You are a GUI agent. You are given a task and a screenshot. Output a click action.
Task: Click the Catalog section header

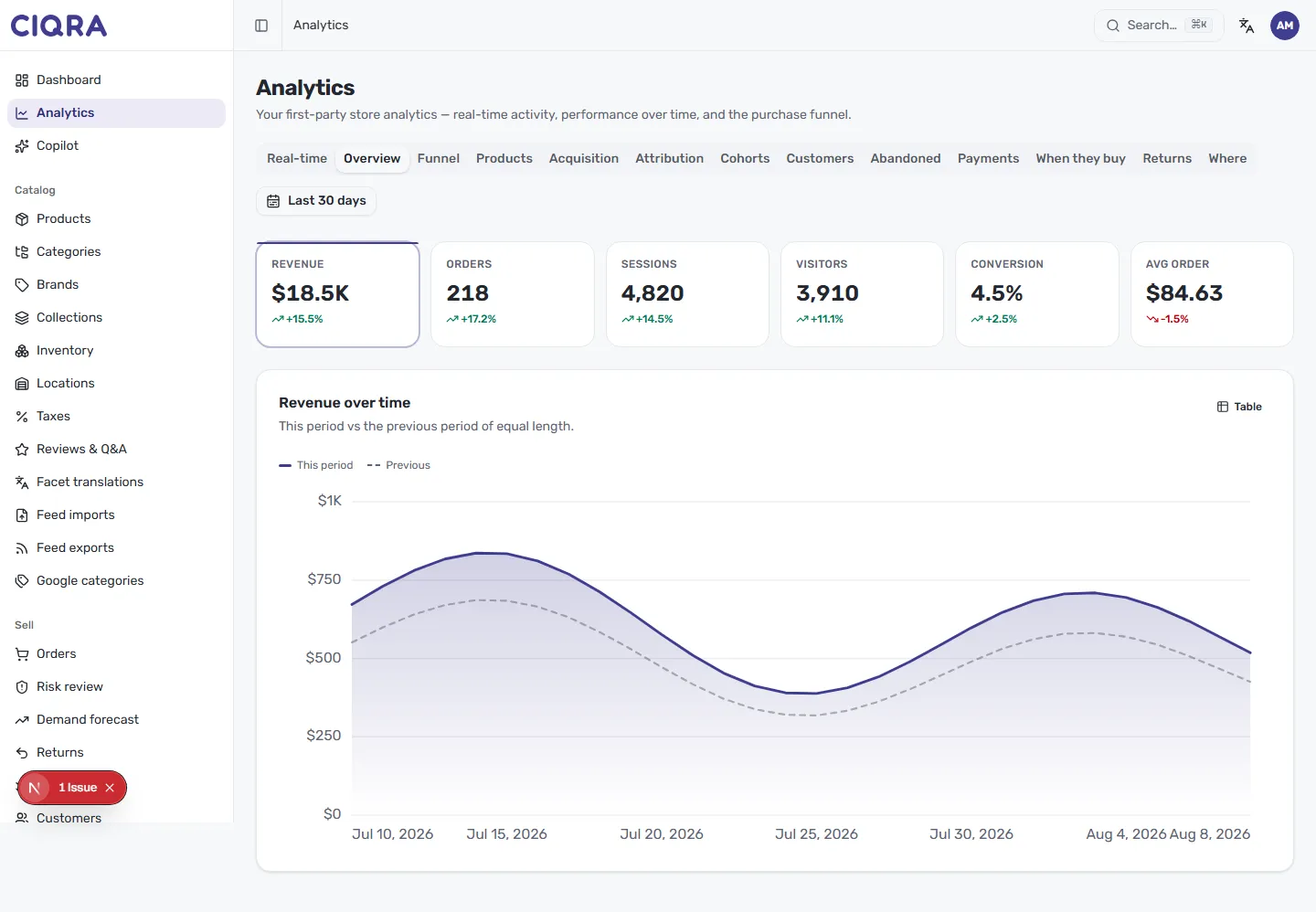click(x=35, y=190)
